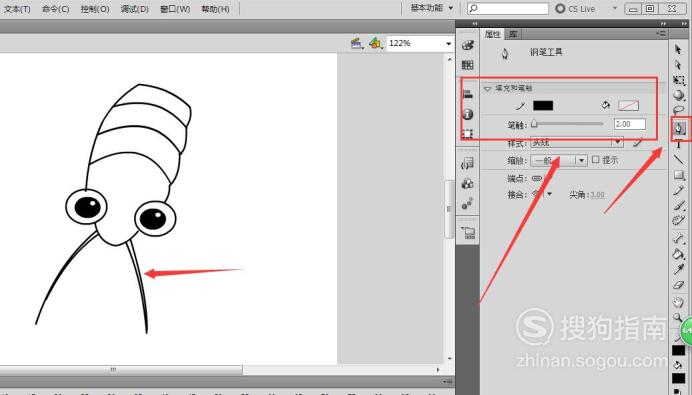Open the 命令(C) menu
The height and width of the screenshot is (395, 692).
pyautogui.click(x=56, y=8)
